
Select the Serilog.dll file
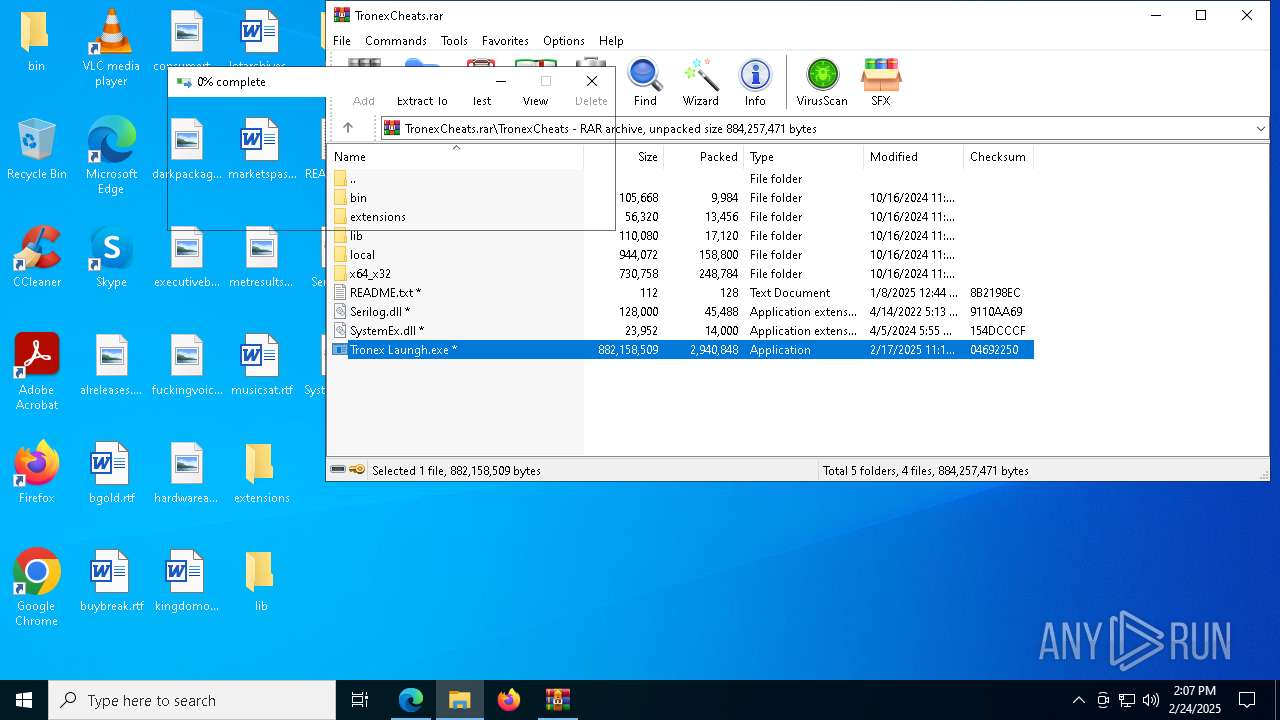(681, 312)
